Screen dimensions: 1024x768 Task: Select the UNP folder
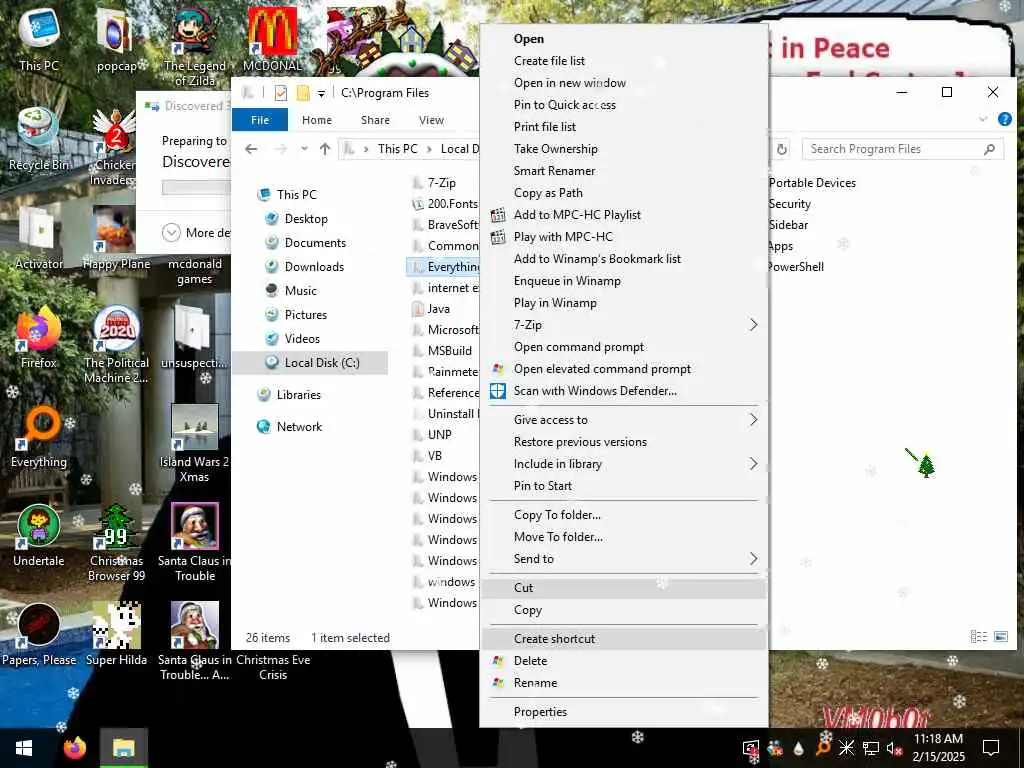(432, 434)
